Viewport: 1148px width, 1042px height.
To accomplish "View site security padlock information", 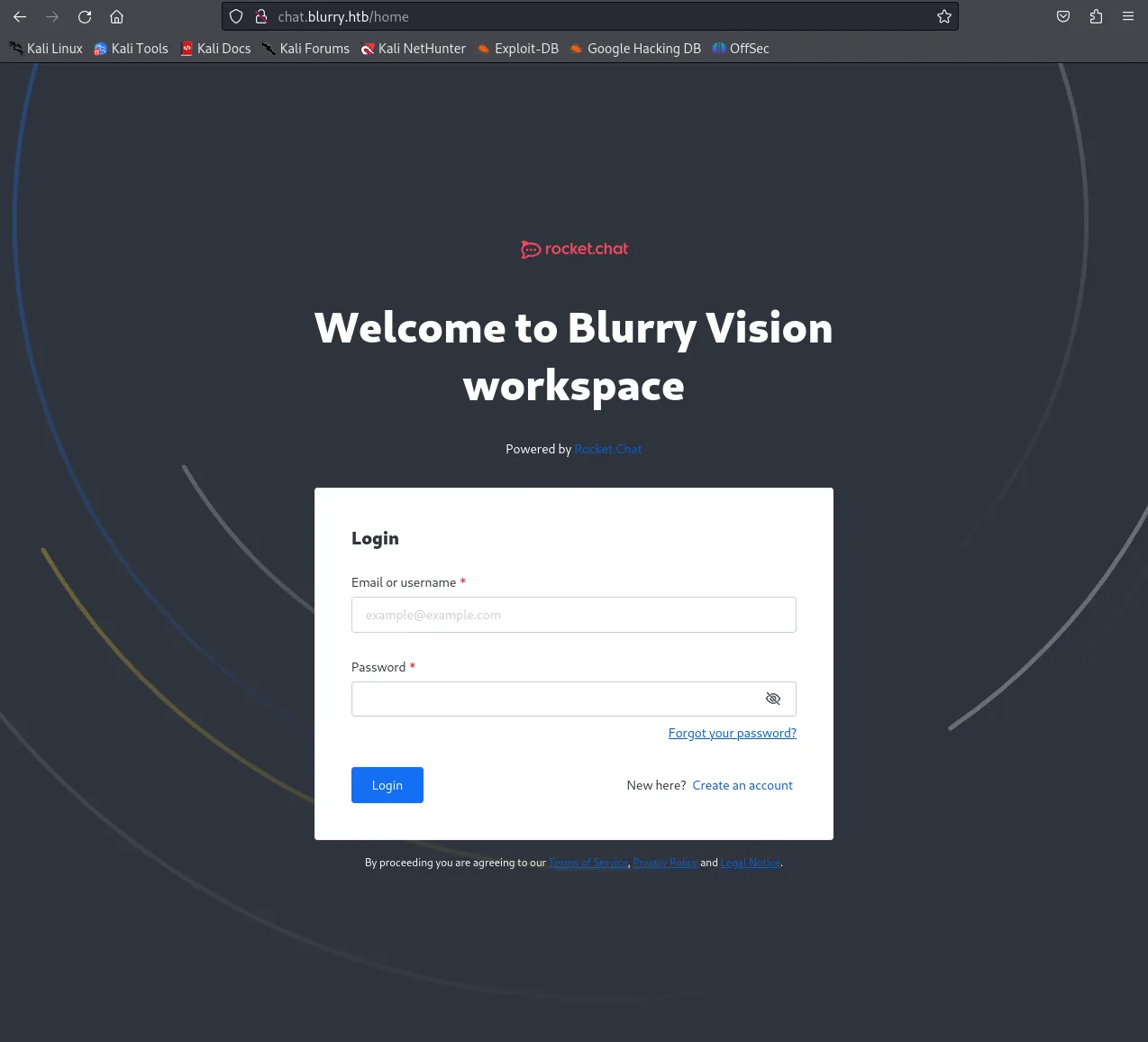I will pyautogui.click(x=261, y=16).
